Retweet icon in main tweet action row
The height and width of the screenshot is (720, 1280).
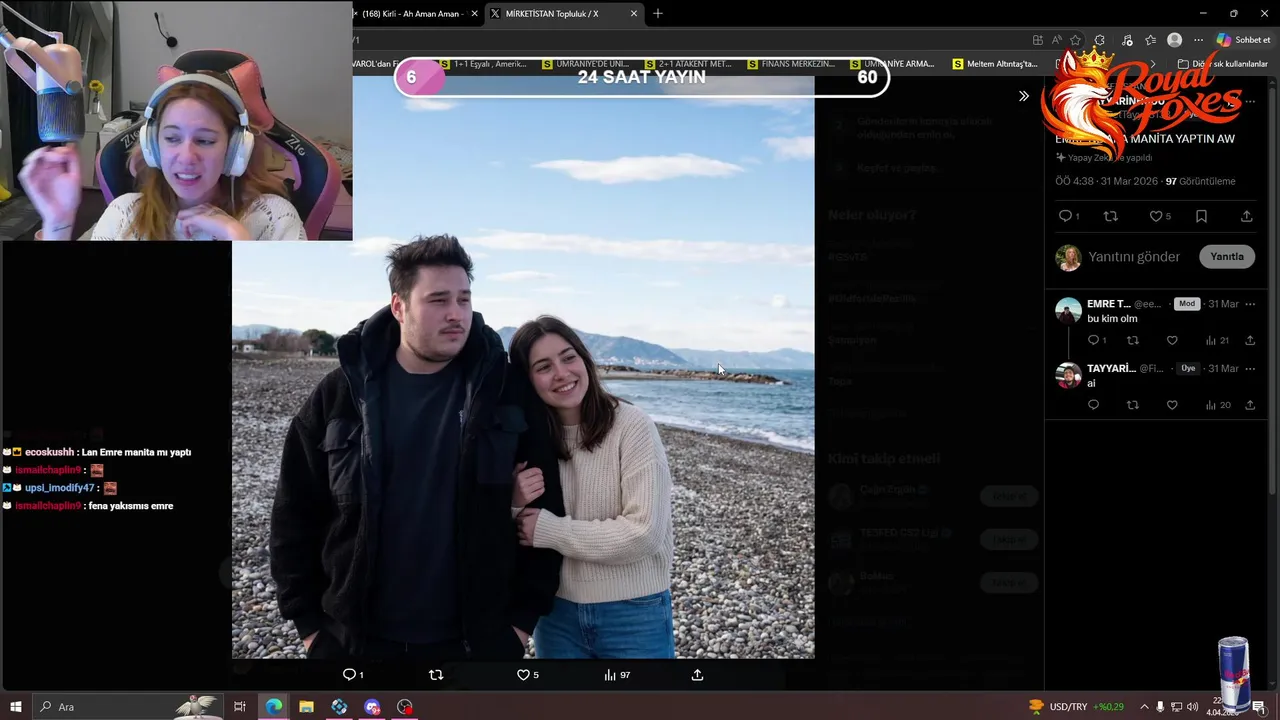(x=1110, y=216)
